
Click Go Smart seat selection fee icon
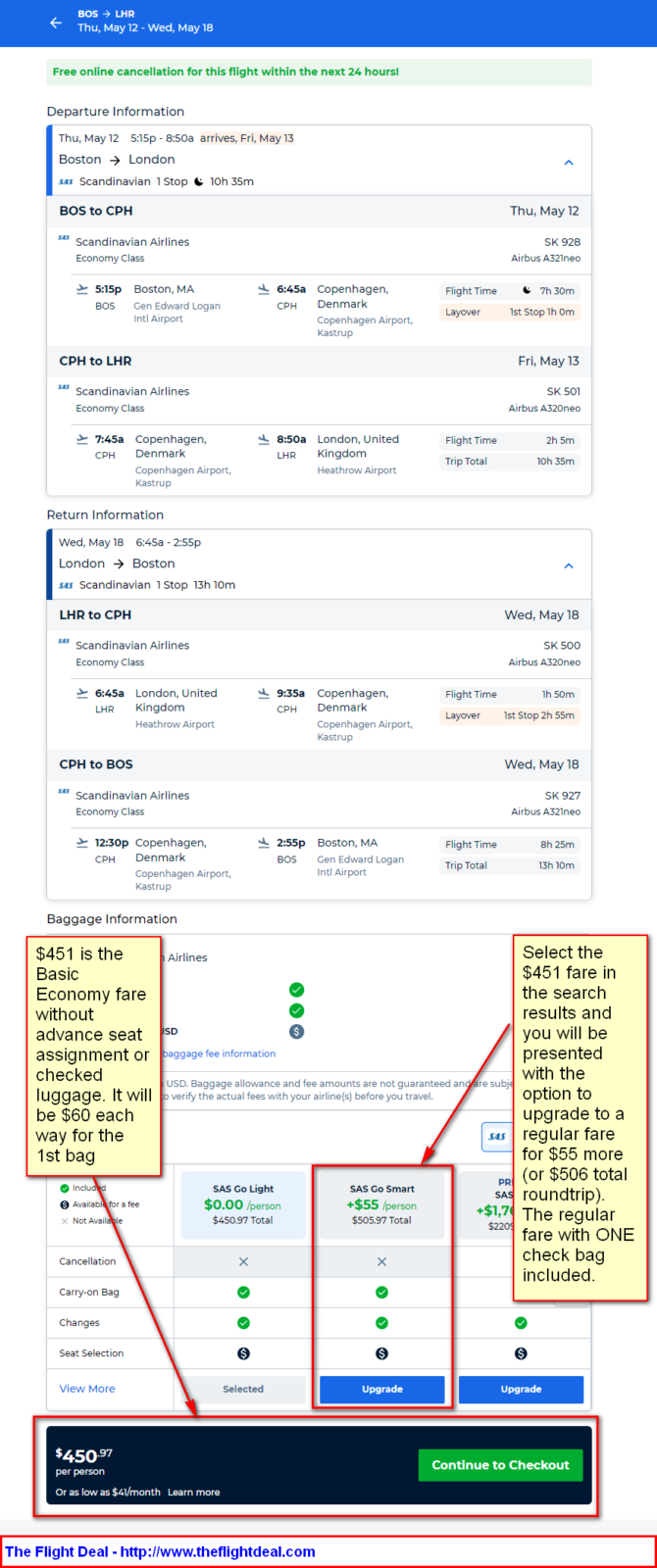tap(381, 1353)
